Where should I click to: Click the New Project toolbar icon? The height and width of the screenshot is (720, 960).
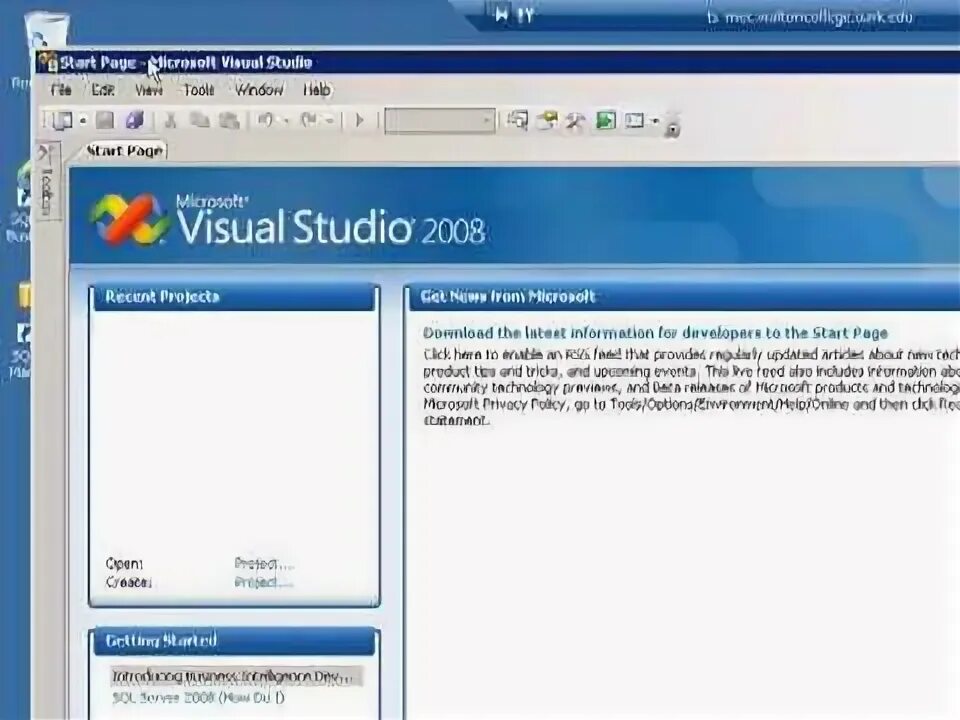[x=62, y=121]
